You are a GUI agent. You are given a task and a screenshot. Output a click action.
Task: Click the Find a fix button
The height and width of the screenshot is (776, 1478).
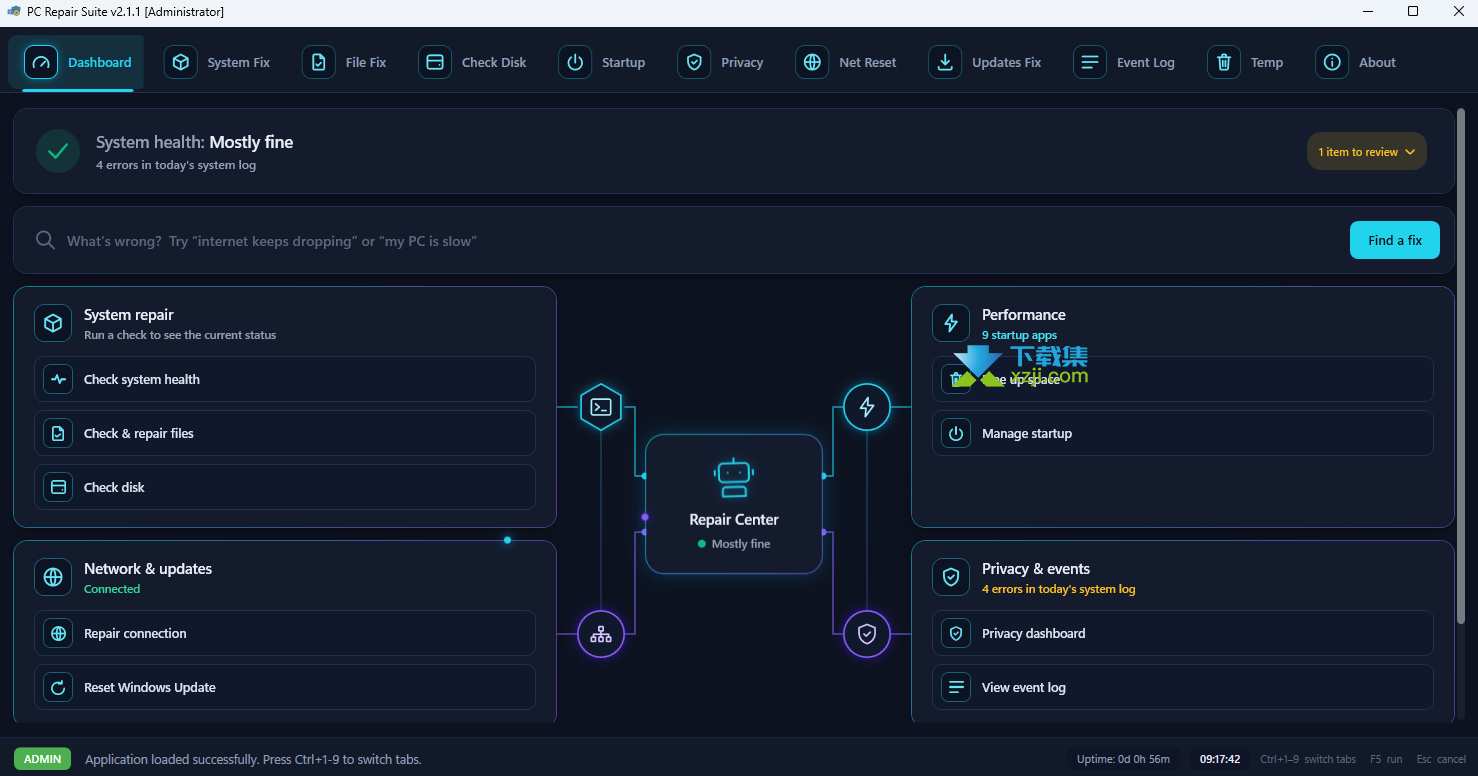[x=1395, y=240]
